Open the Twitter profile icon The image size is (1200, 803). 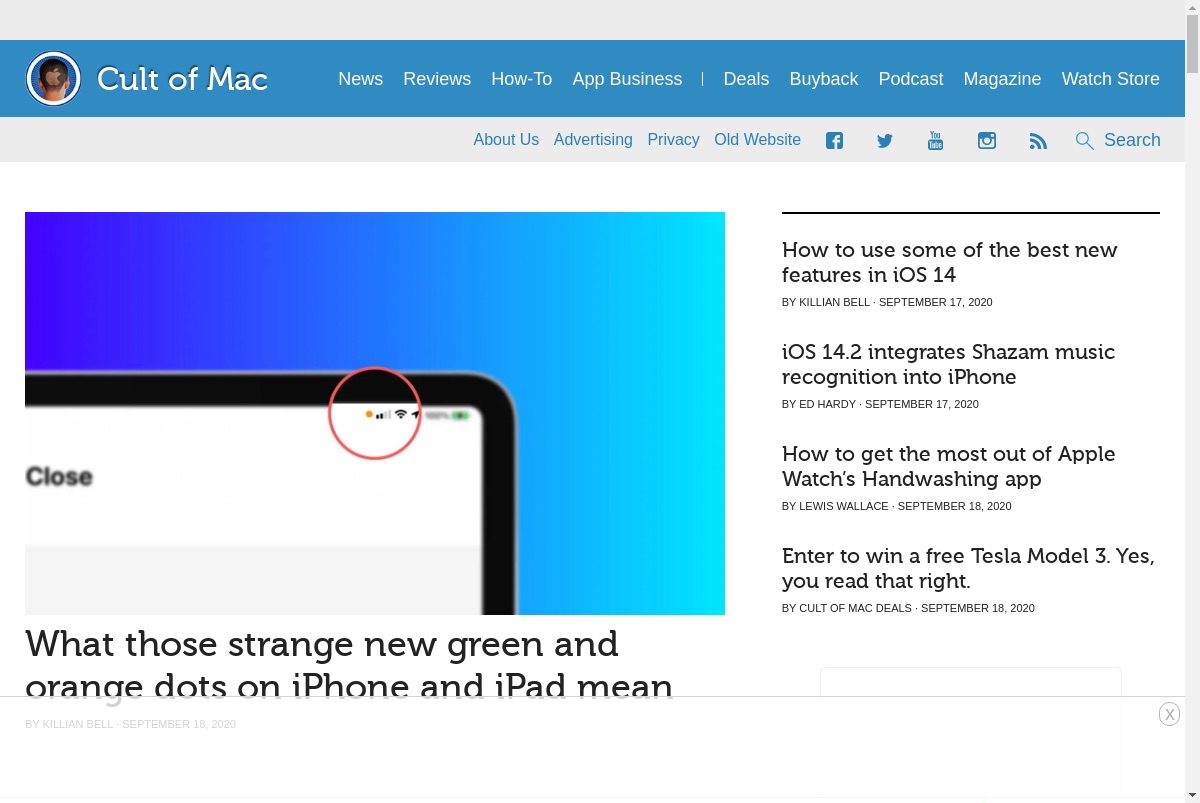pos(885,141)
